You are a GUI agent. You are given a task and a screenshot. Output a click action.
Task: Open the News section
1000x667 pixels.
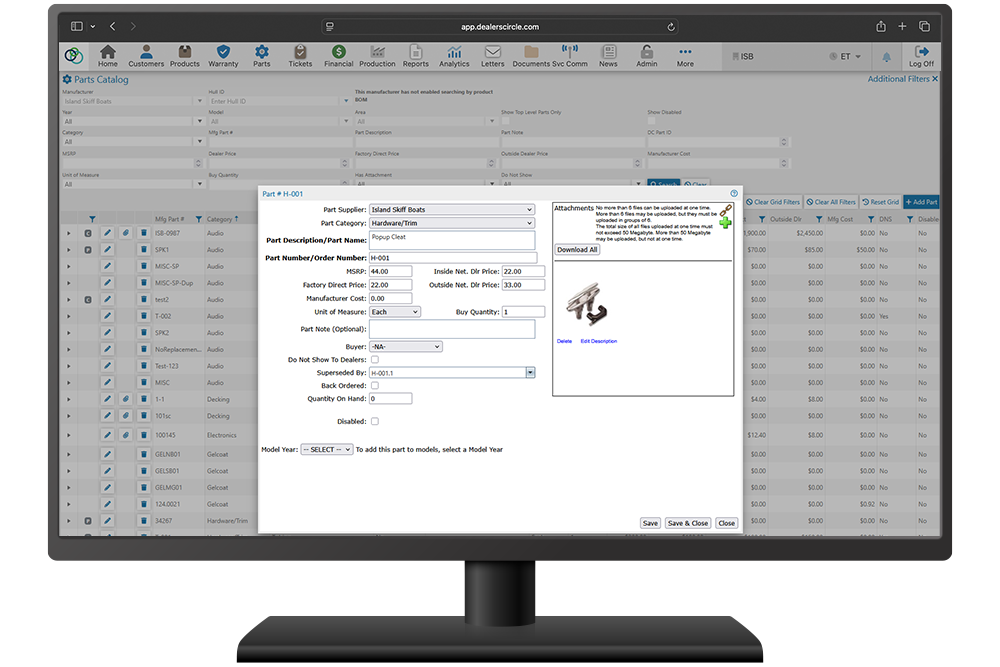(x=608, y=56)
